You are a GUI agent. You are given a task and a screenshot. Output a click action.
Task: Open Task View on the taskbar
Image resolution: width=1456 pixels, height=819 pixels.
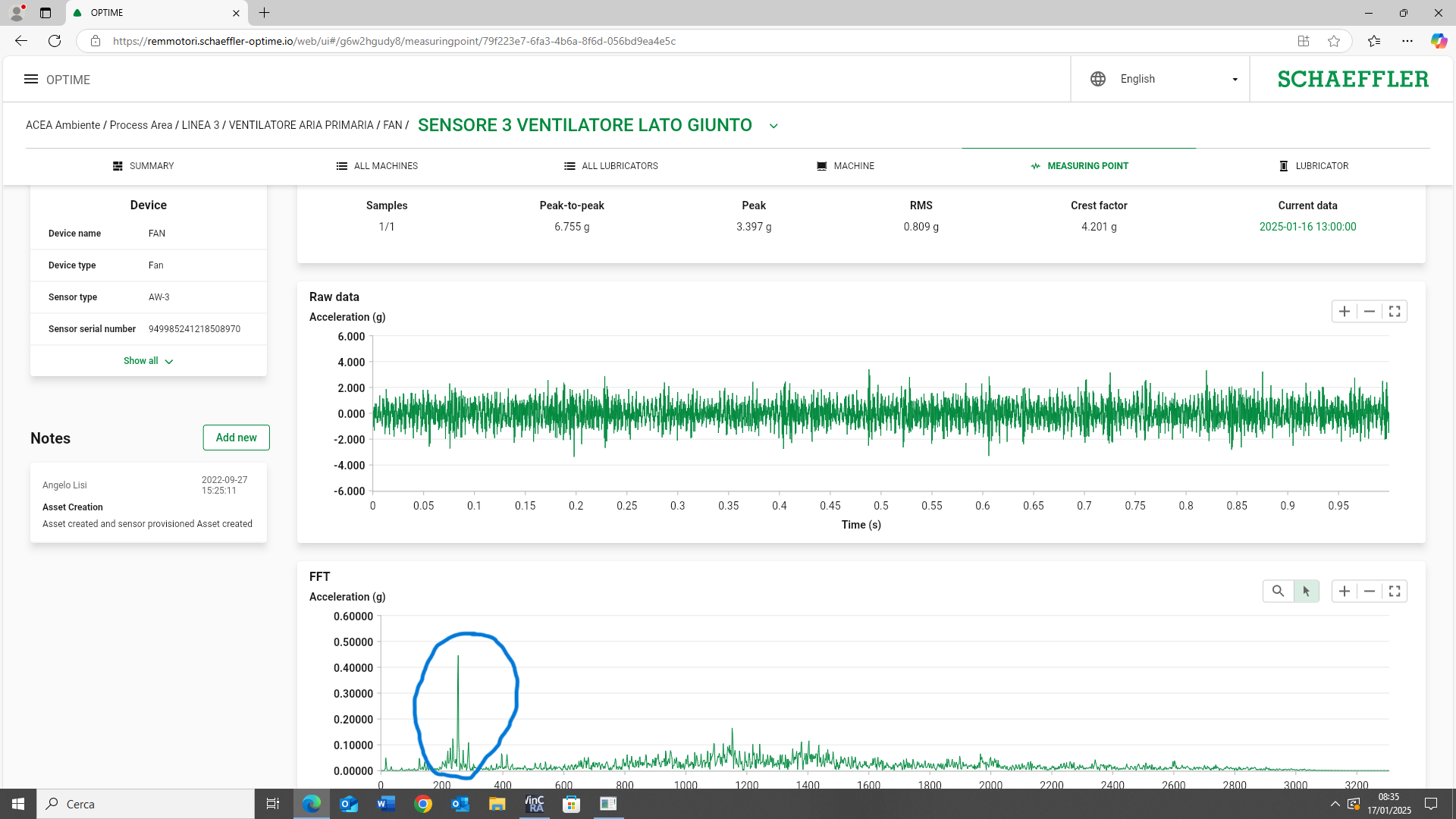273,804
